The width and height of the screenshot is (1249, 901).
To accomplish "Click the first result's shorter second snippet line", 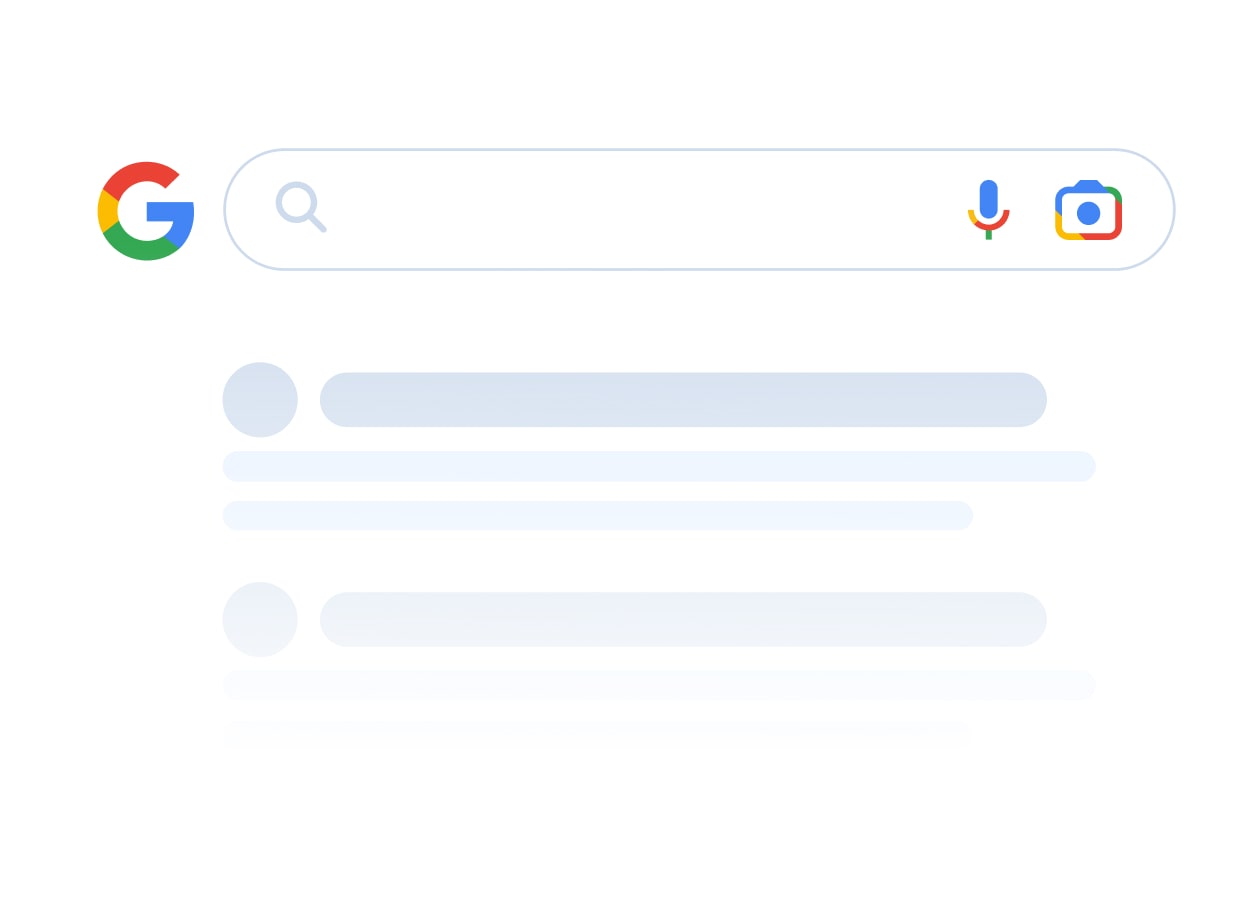I will click(x=597, y=515).
